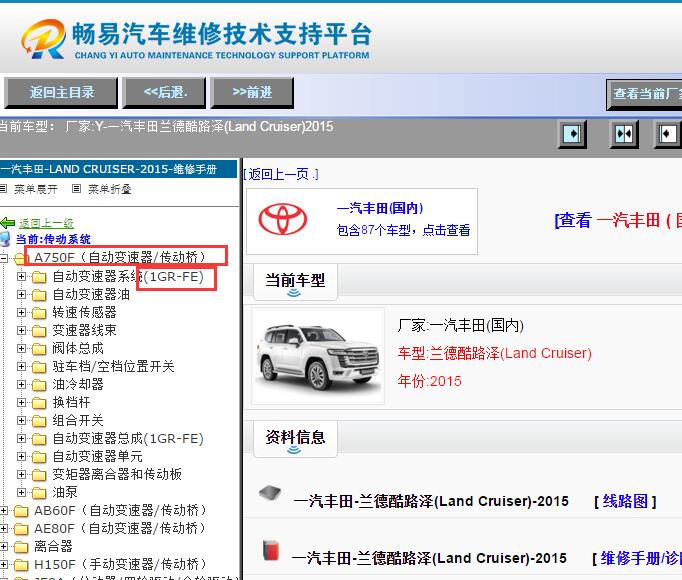
Task: Click the folder icon for 阀体总成
Action: click(x=39, y=349)
